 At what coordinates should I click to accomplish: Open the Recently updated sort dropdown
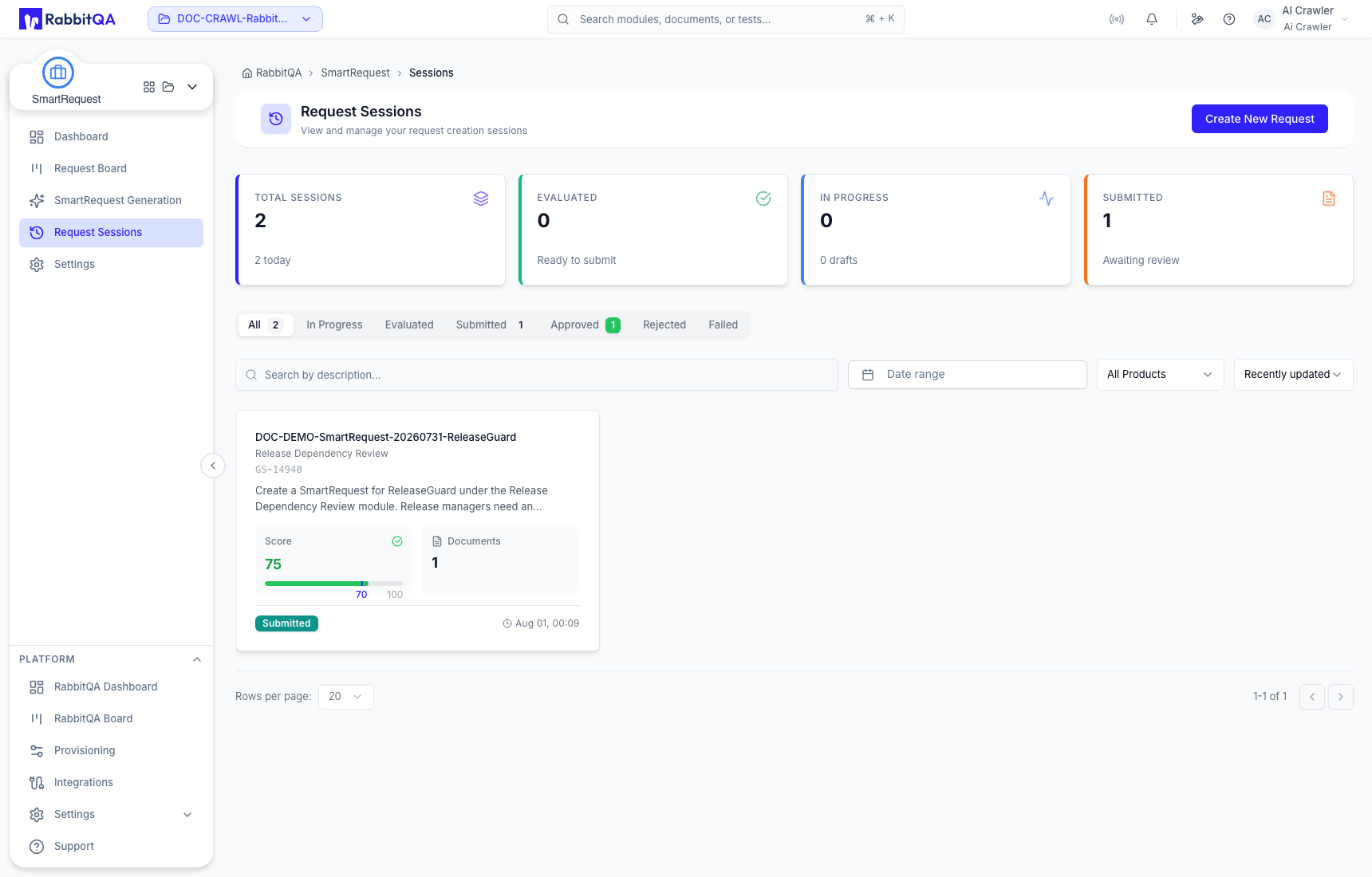point(1294,375)
